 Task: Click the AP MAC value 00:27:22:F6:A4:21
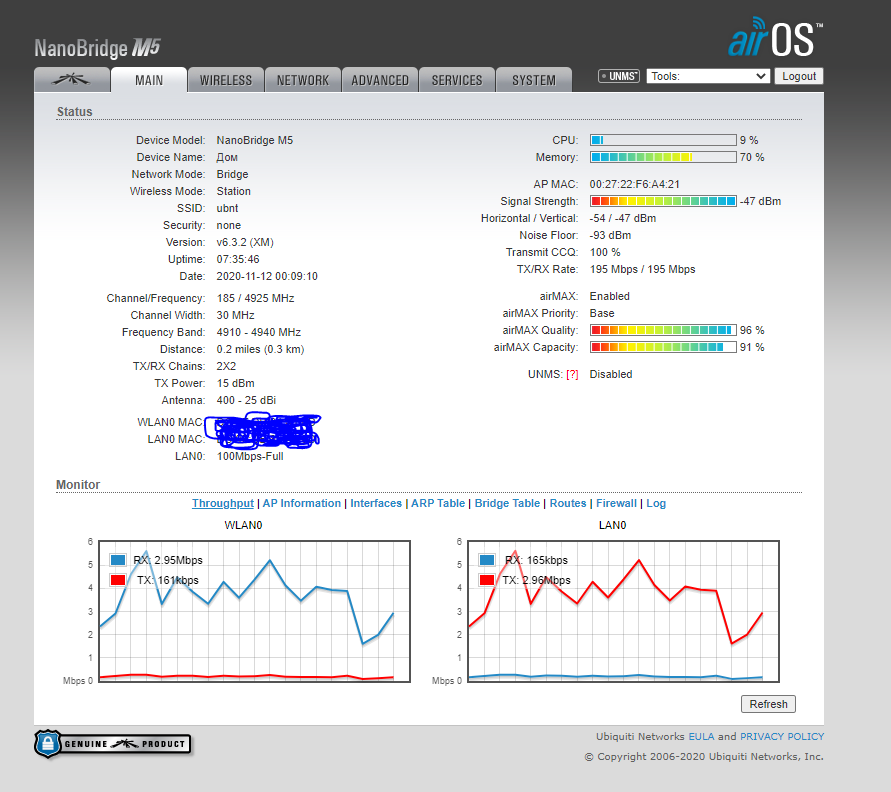point(634,184)
